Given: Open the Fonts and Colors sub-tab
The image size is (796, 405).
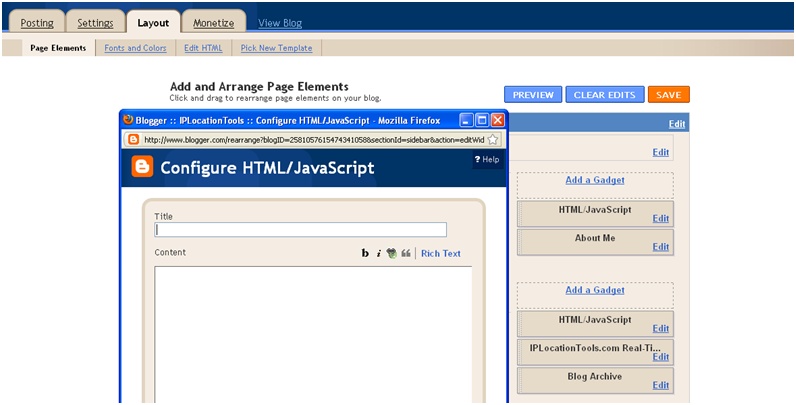Looking at the screenshot, I should [x=136, y=48].
